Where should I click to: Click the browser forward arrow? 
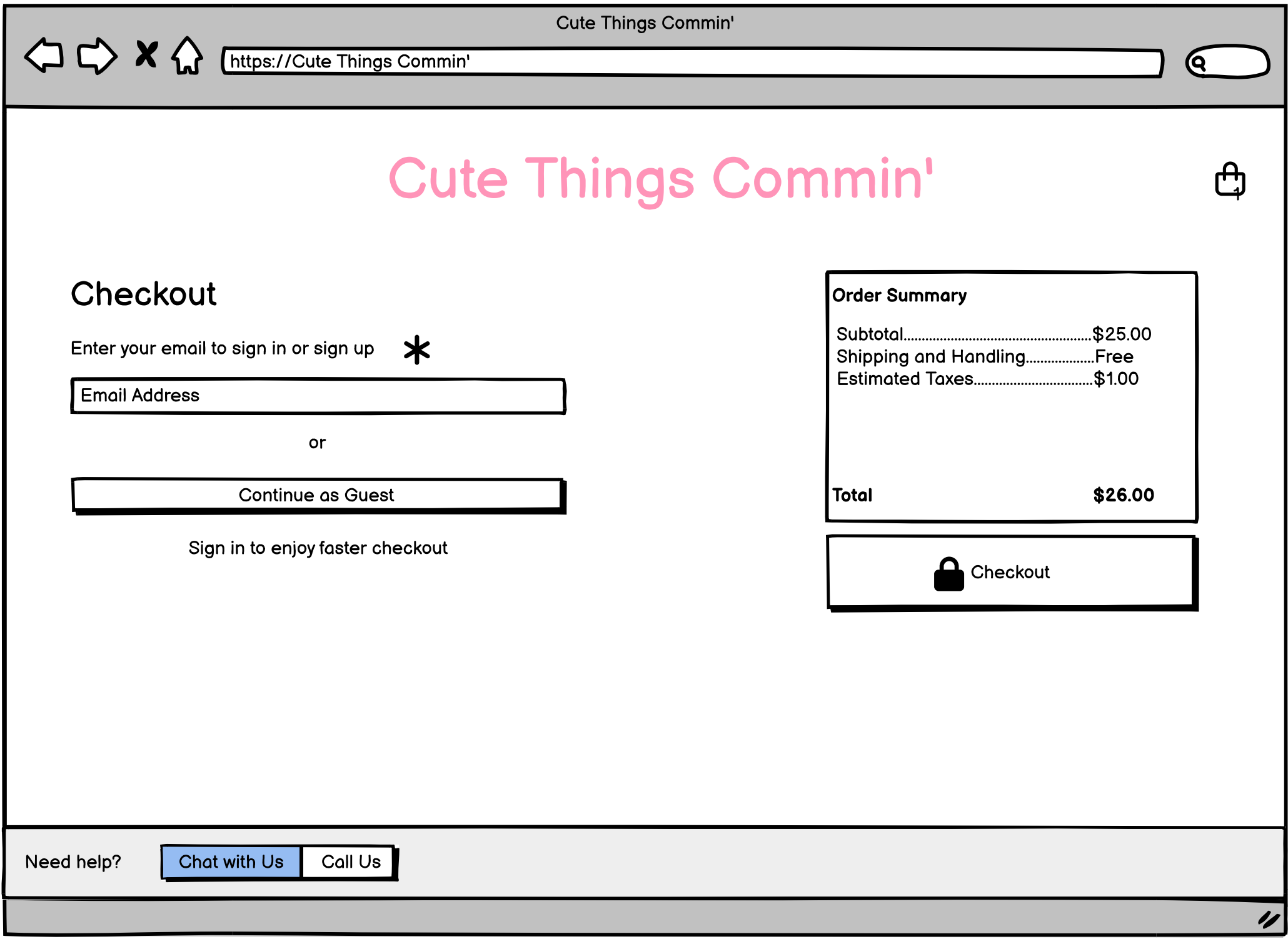point(97,56)
